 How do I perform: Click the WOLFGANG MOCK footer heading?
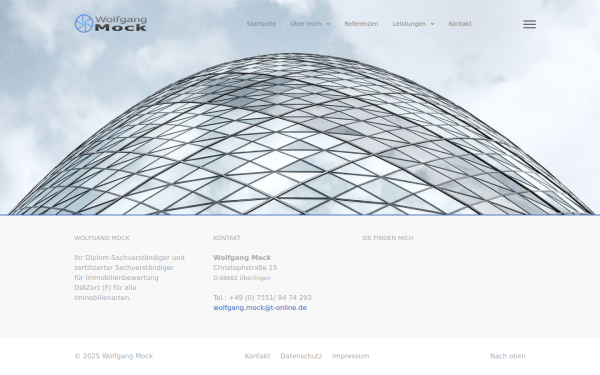[102, 238]
